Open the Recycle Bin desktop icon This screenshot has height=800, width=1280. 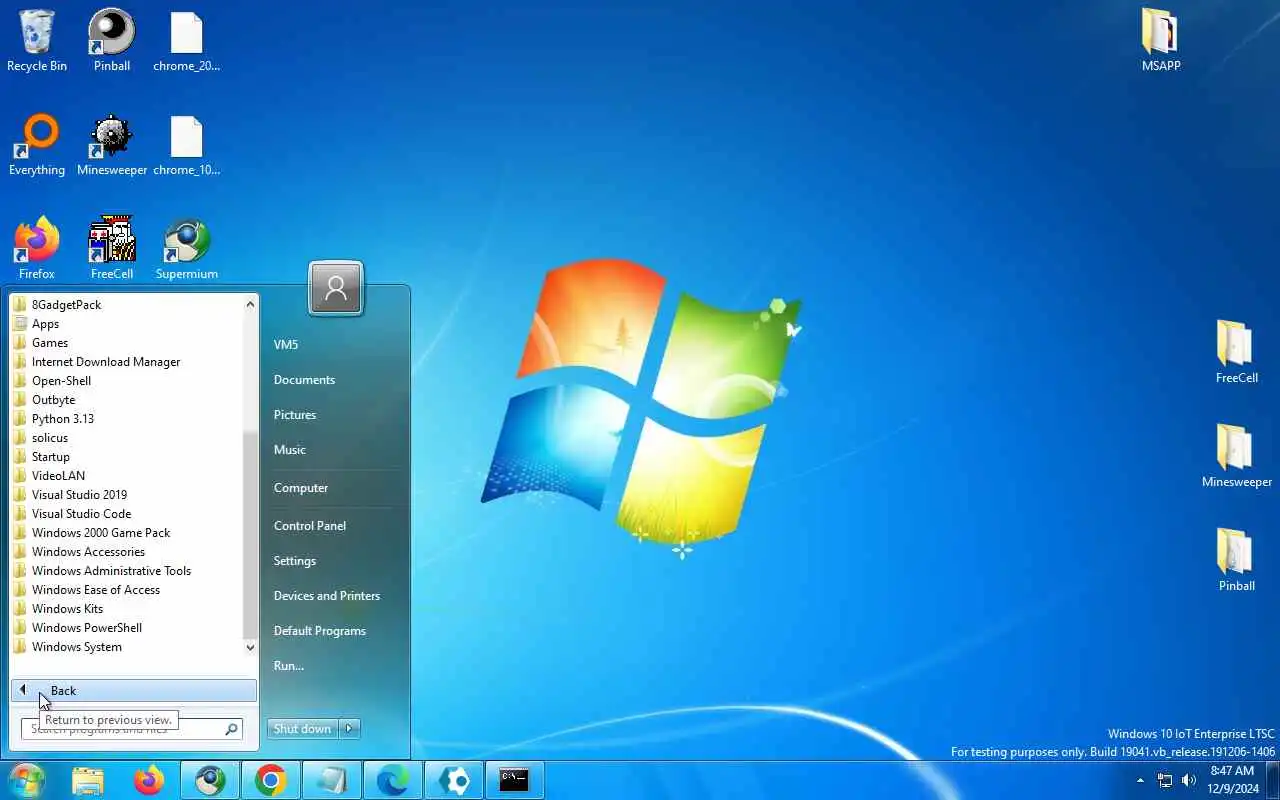37,41
